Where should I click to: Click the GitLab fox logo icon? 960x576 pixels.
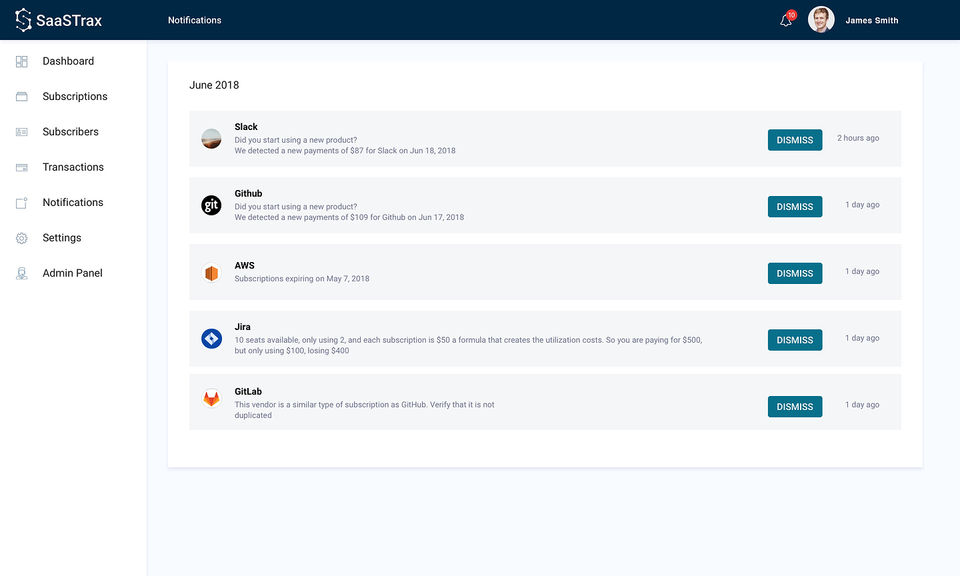(x=211, y=398)
